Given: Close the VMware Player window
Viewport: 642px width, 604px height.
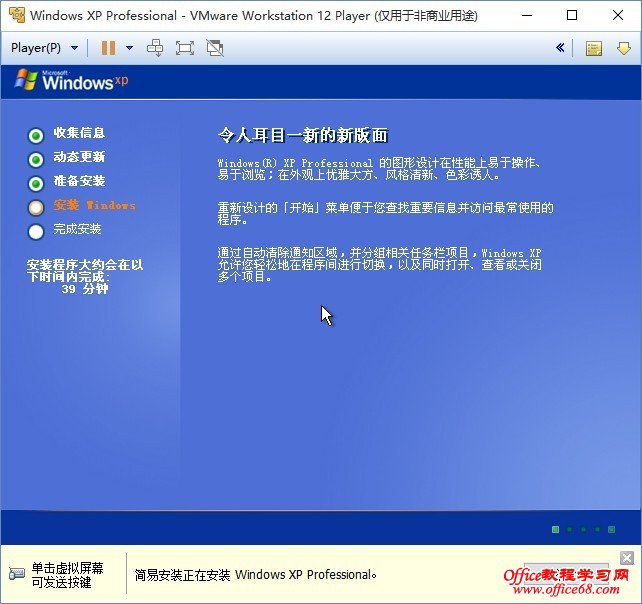Looking at the screenshot, I should coord(618,16).
